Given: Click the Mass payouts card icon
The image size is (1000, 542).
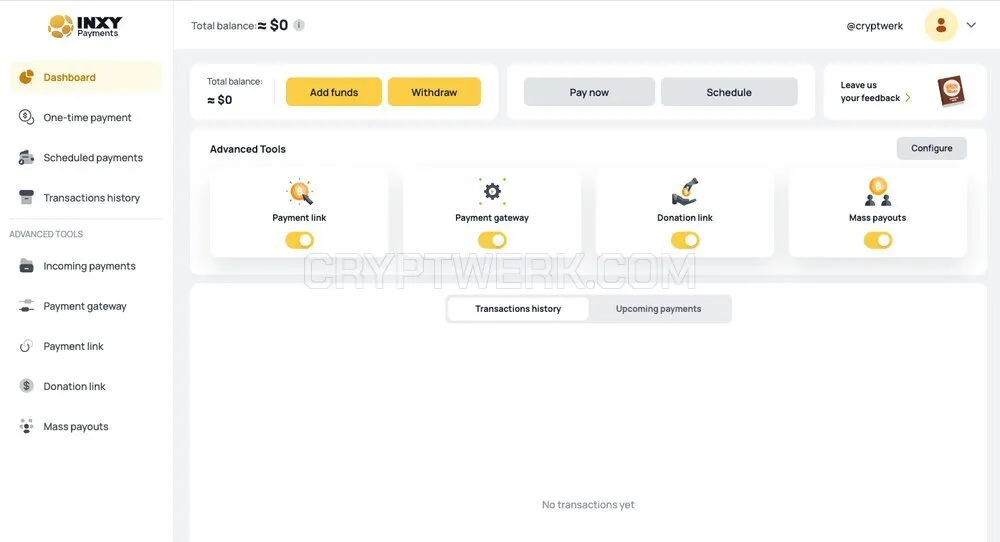Looking at the screenshot, I should (878, 191).
